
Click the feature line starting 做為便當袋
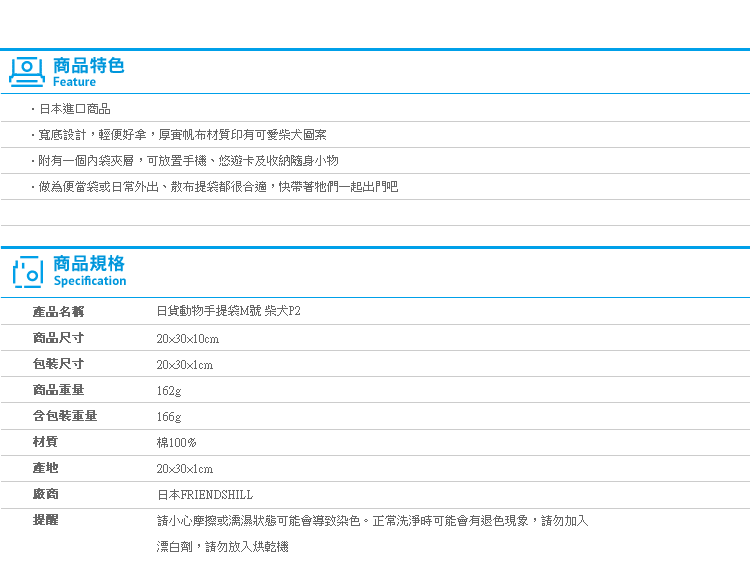click(x=218, y=187)
